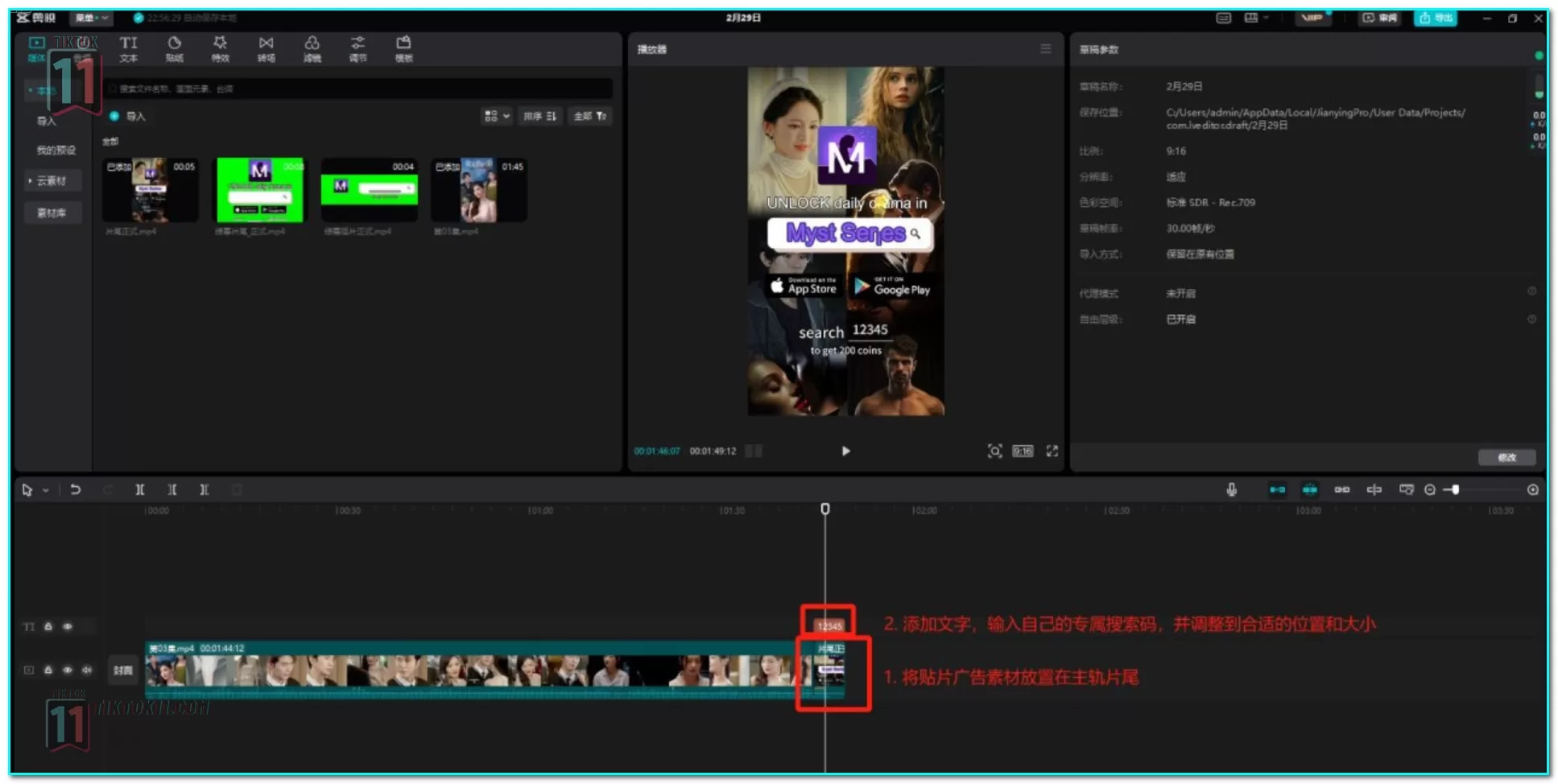
Task: Open the 9:16 aspect ratio selector
Action: click(x=1023, y=451)
